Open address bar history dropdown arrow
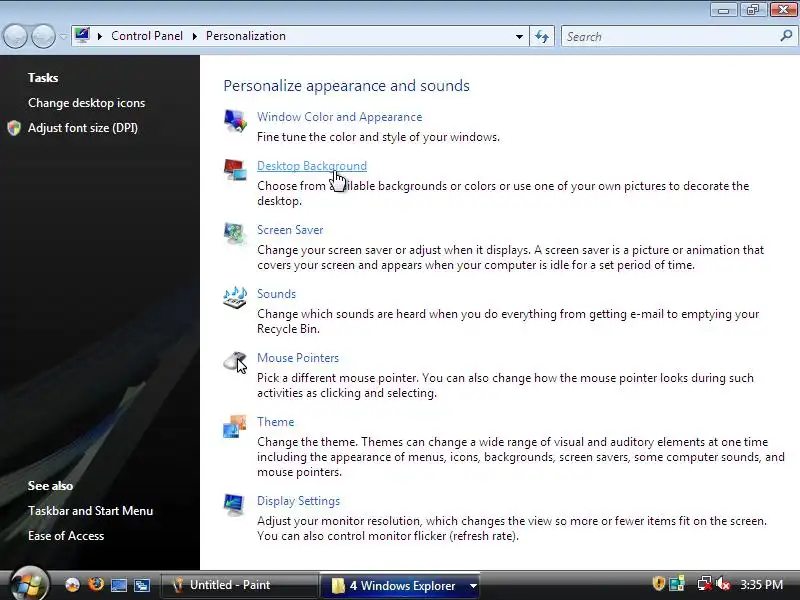 tap(519, 37)
